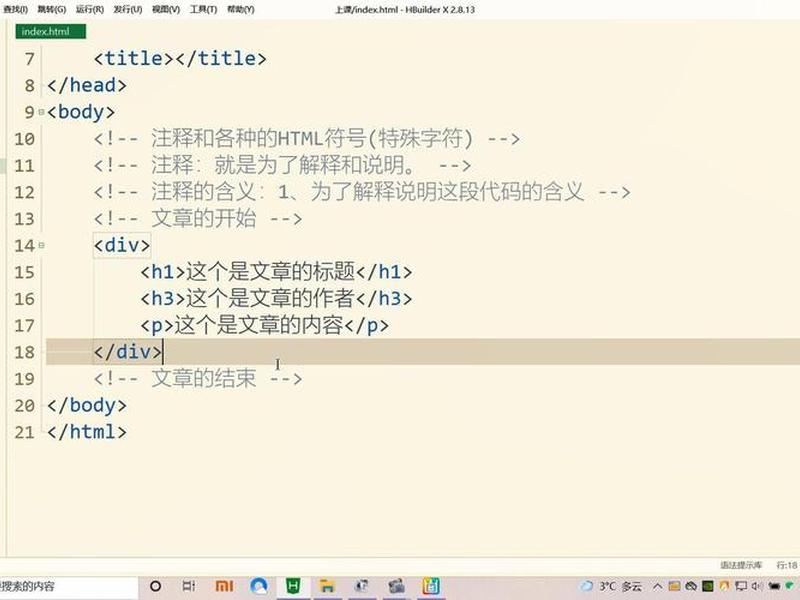Image resolution: width=800 pixels, height=600 pixels.
Task: Launch the orange Mi app in taskbar
Action: point(224,586)
